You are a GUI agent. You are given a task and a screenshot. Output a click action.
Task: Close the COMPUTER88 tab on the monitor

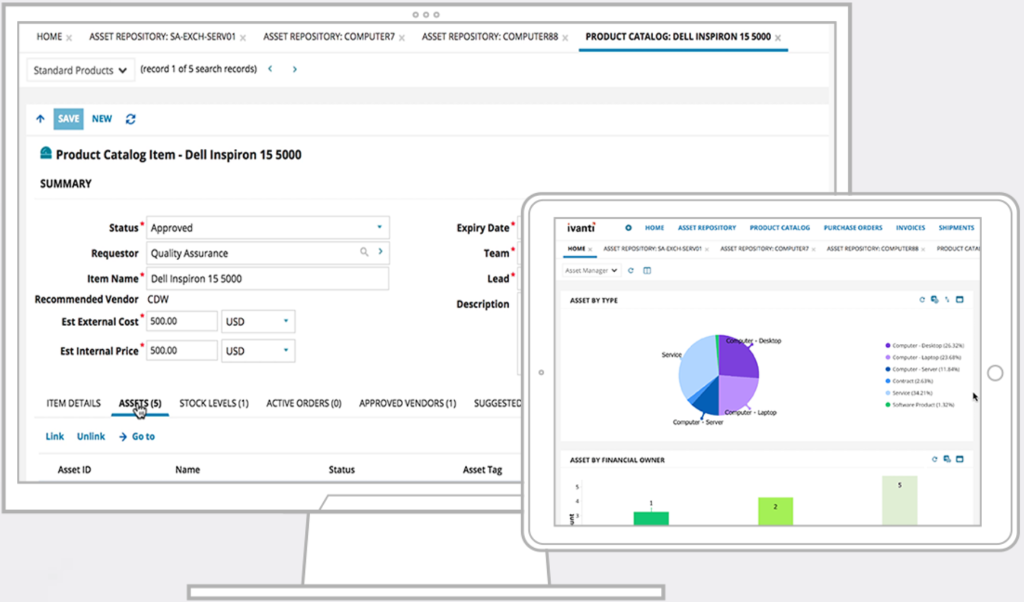(x=565, y=38)
